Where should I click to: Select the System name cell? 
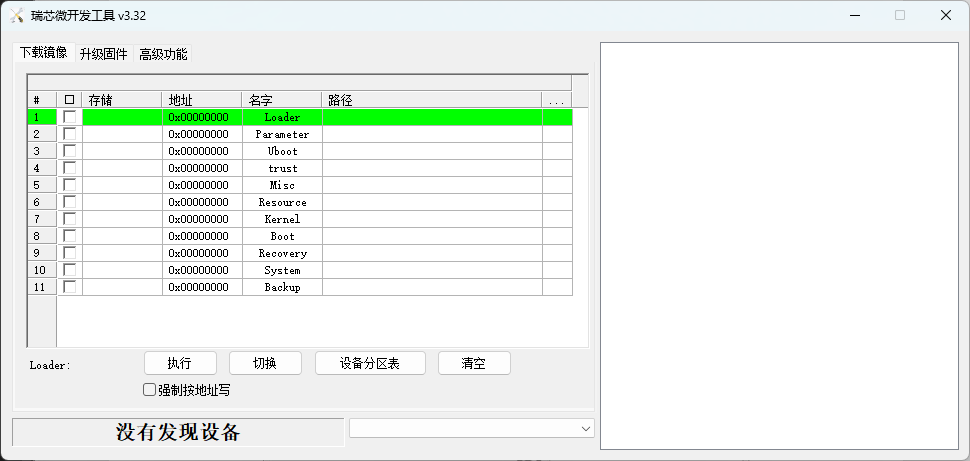pyautogui.click(x=282, y=270)
